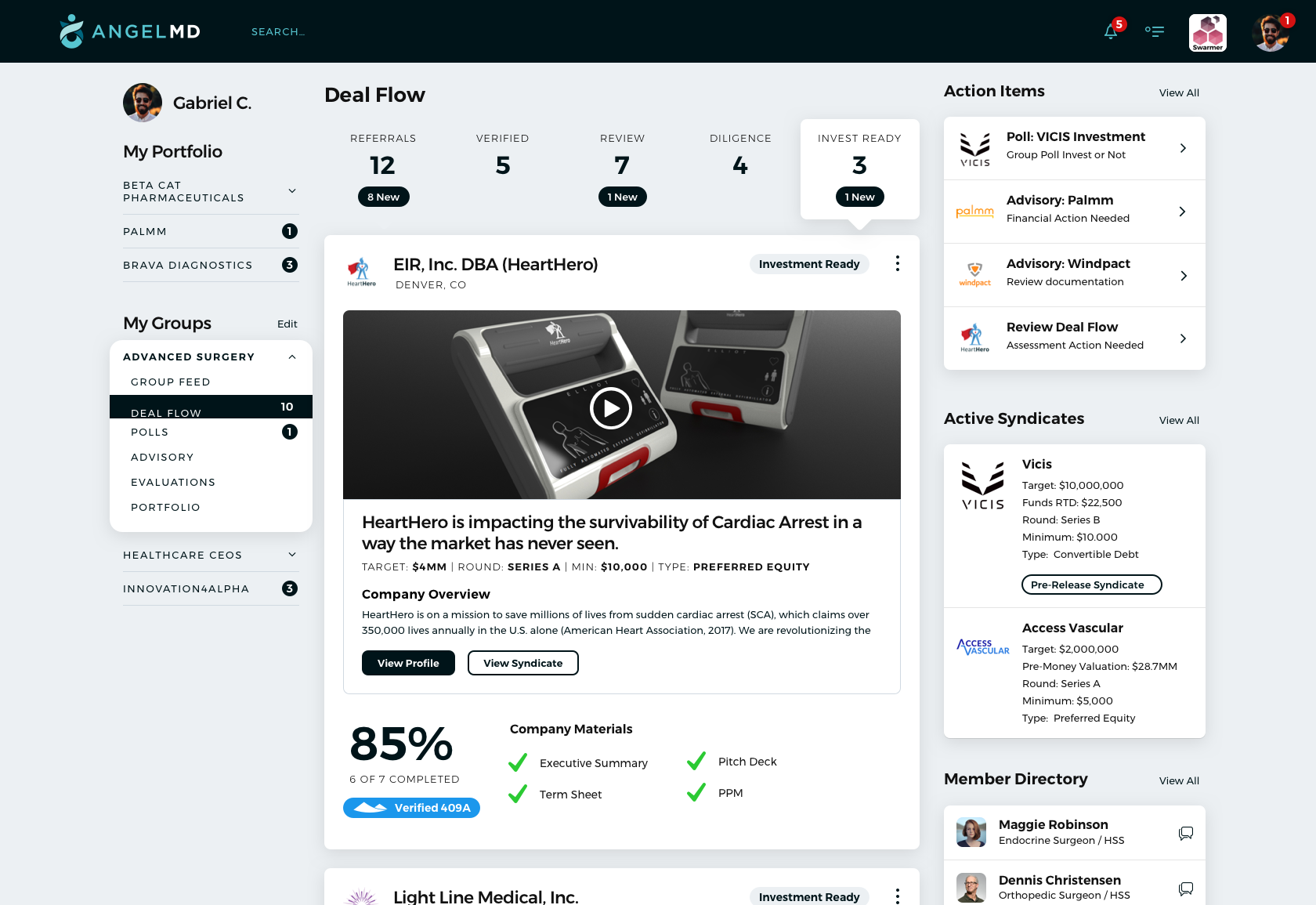Click the Access Vascular logo
This screenshot has height=905, width=1316.
point(983,646)
